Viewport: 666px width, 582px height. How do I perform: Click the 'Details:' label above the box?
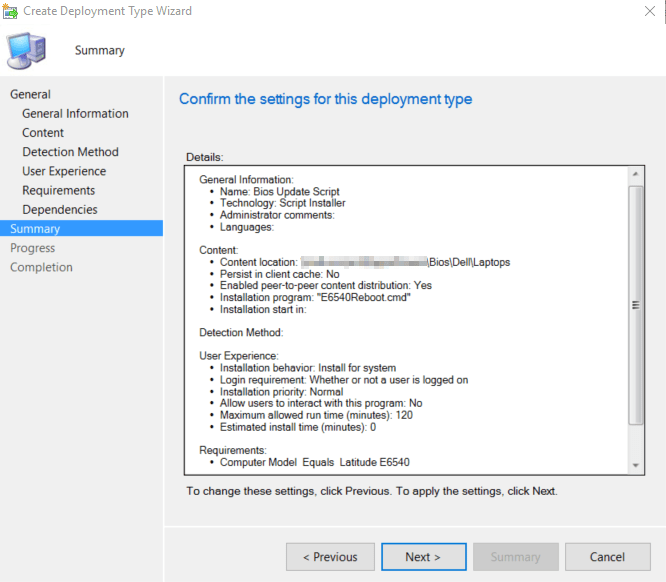204,157
